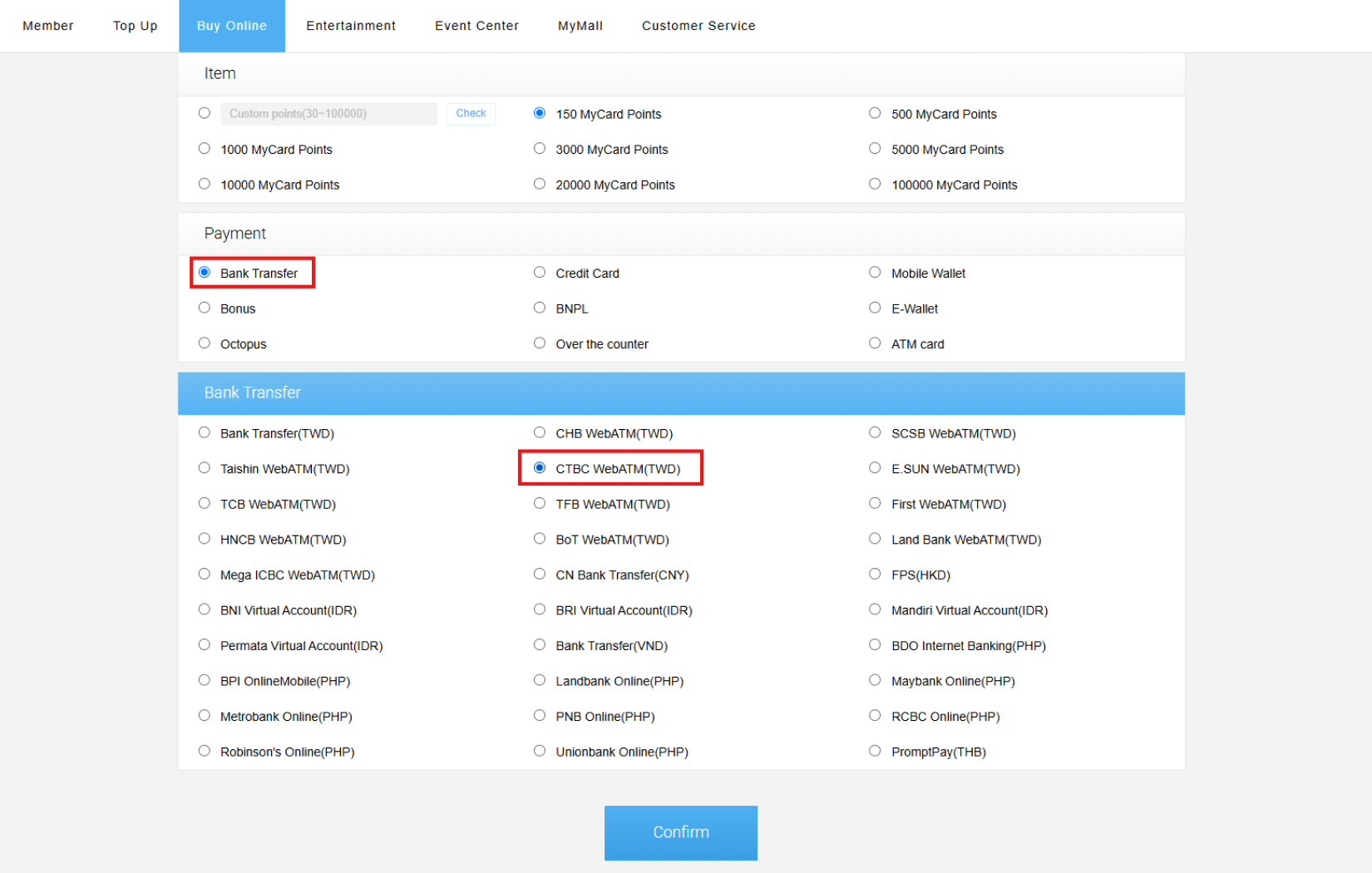Viewport: 1372px width, 873px height.
Task: Choose 10000 MyCard Points
Action: [205, 184]
